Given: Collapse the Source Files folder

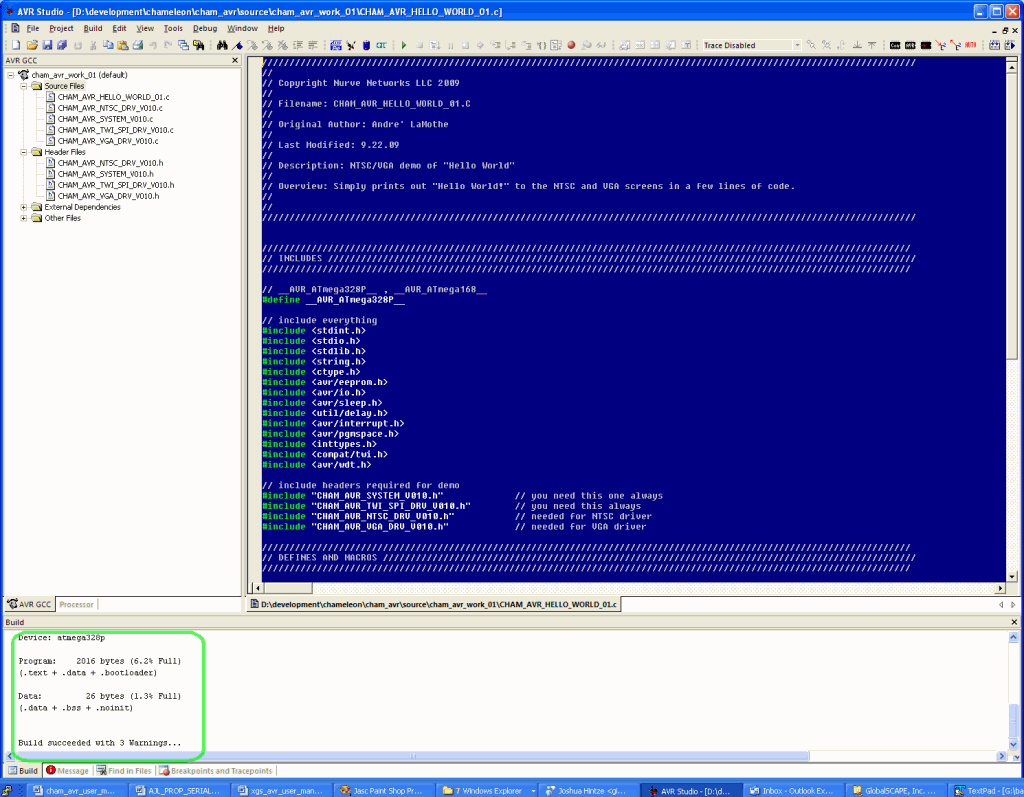Looking at the screenshot, I should point(24,86).
